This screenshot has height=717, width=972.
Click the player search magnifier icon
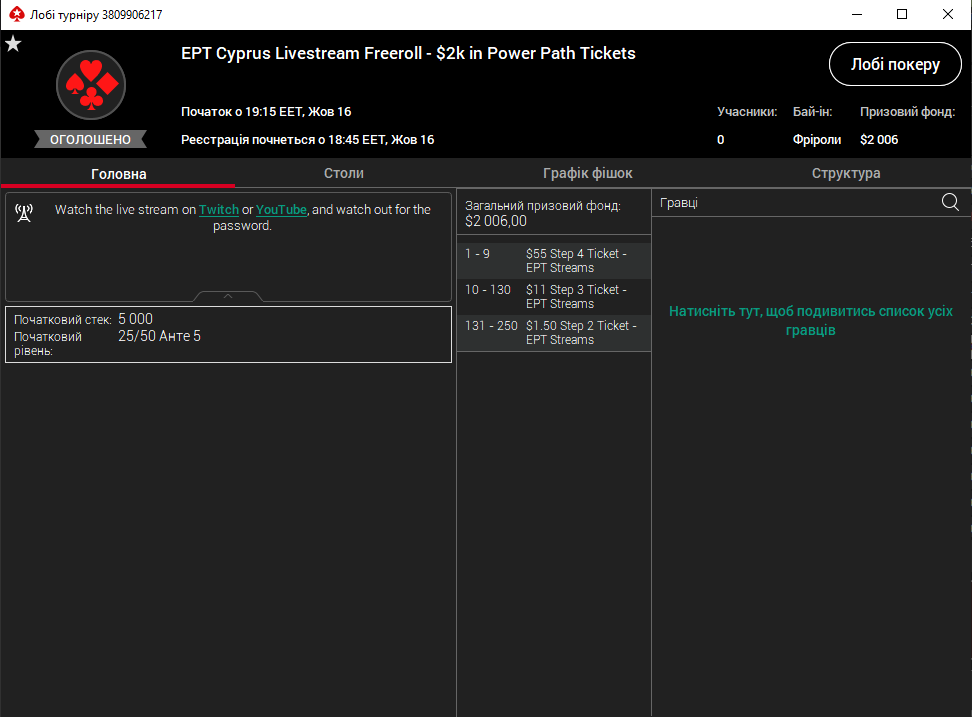point(950,202)
